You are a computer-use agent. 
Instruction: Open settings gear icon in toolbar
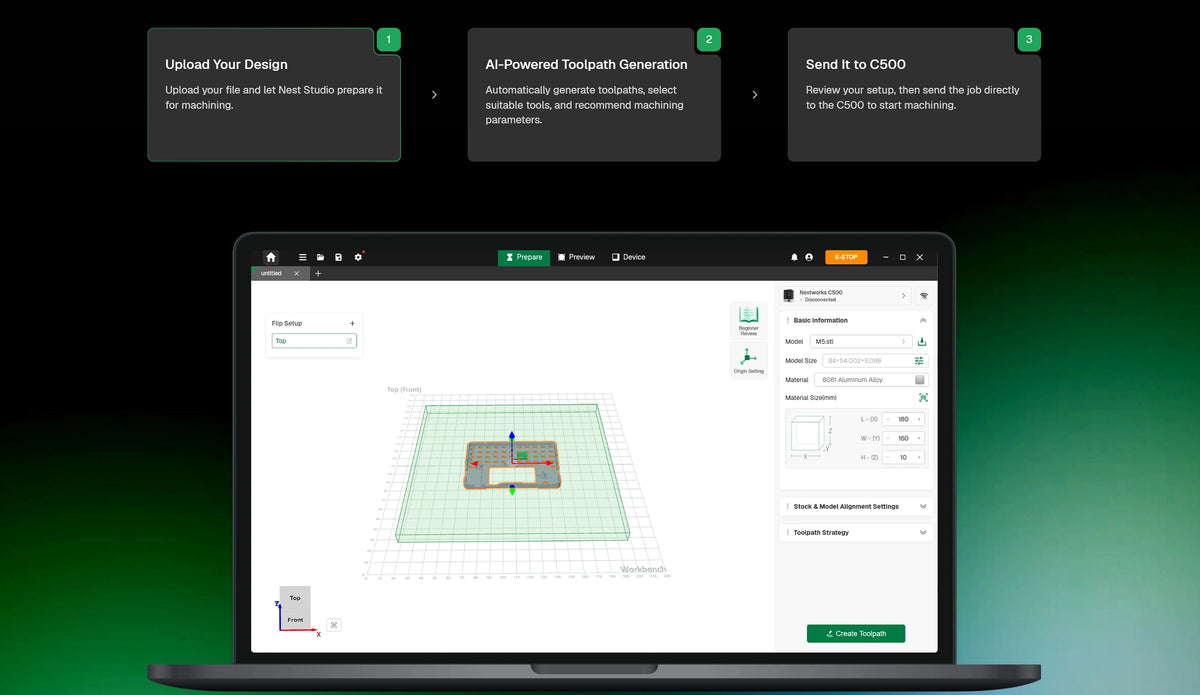[358, 257]
